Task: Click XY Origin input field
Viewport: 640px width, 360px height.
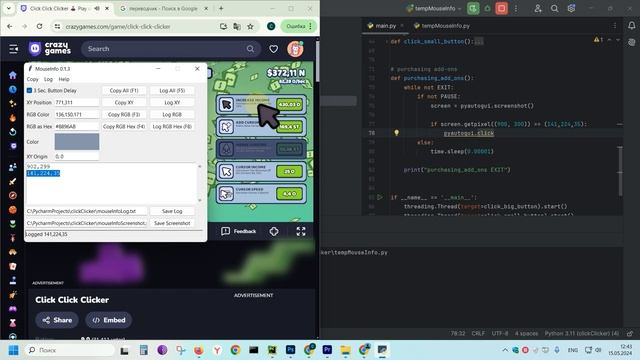Action: click(x=77, y=156)
